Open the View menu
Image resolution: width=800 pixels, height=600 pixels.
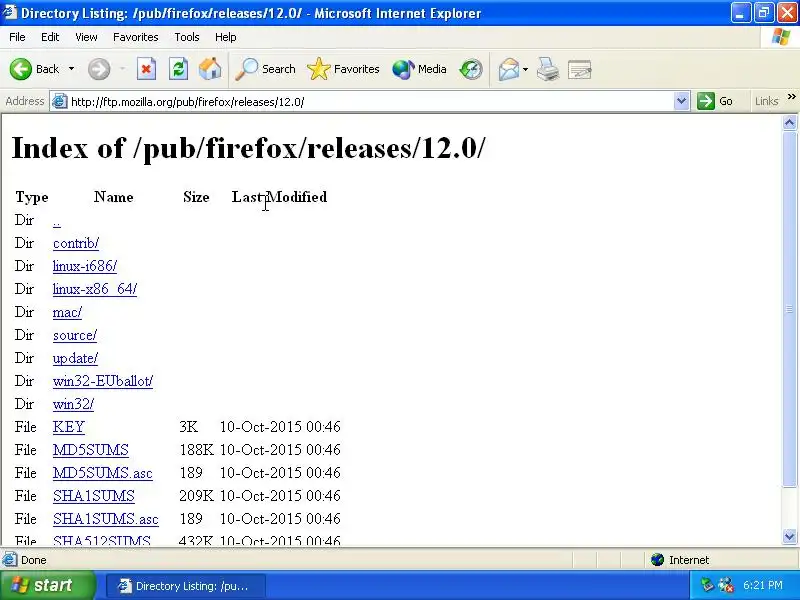86,37
